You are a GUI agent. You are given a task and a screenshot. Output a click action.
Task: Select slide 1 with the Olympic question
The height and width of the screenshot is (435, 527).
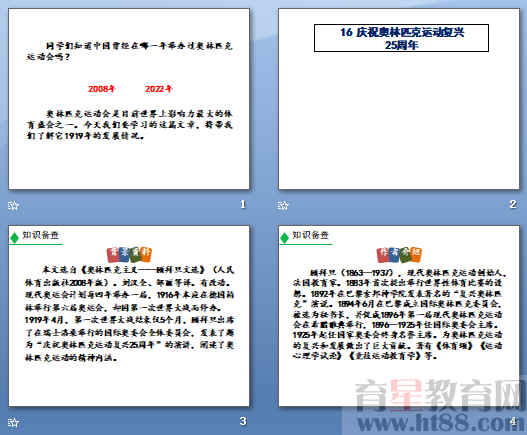pyautogui.click(x=129, y=99)
